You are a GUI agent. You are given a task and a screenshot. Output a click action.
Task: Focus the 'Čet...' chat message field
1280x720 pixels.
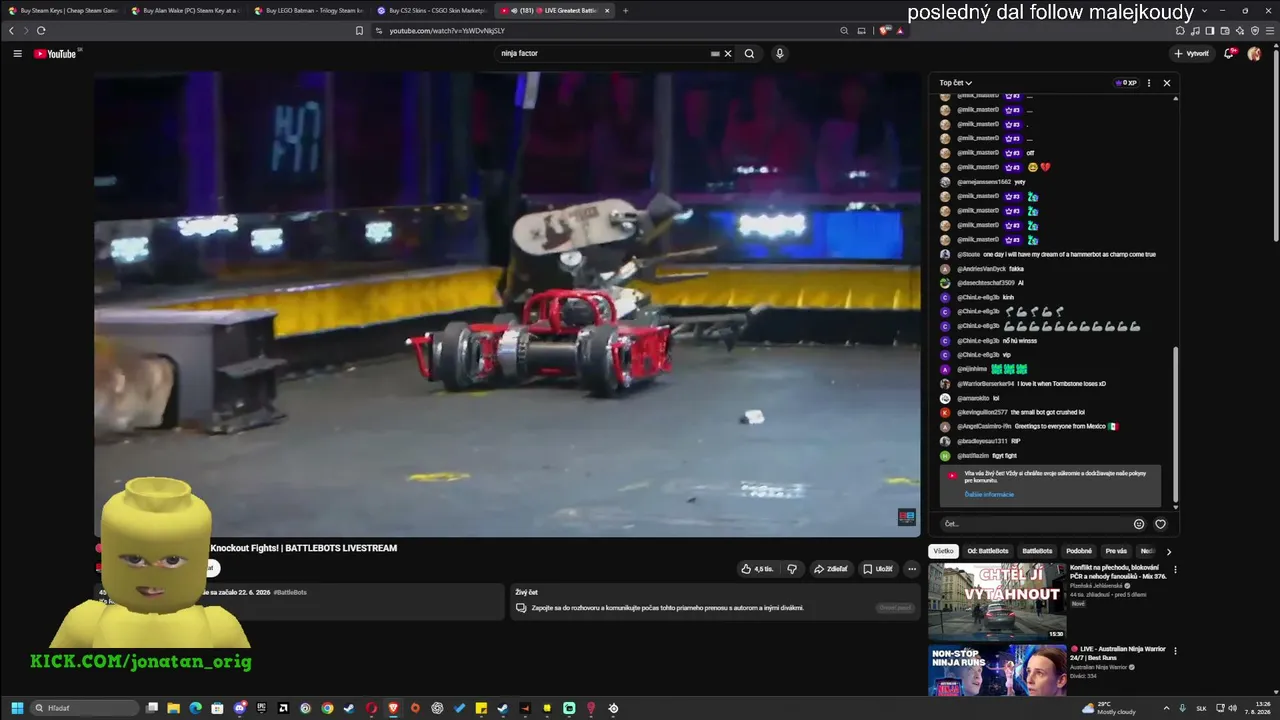1035,524
